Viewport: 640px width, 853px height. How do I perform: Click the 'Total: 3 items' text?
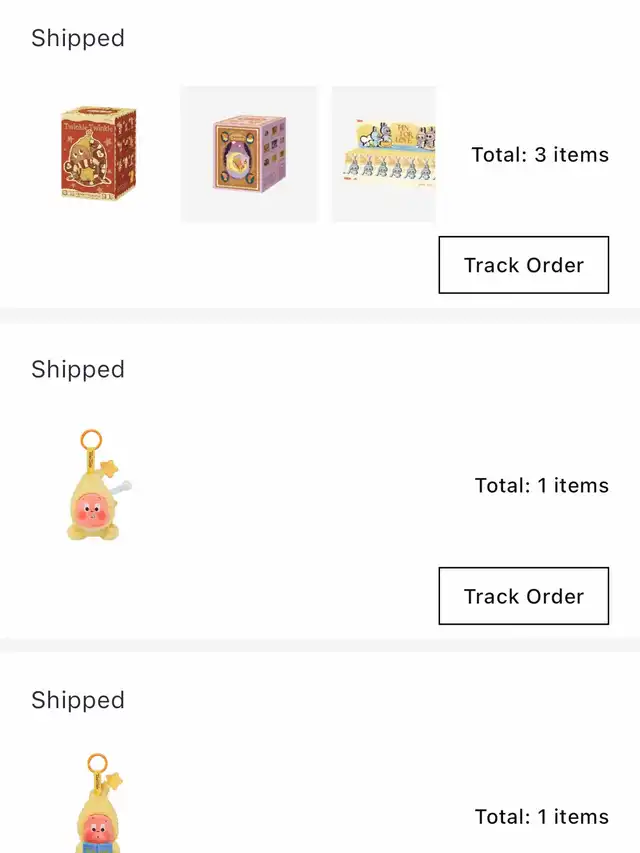click(x=540, y=155)
